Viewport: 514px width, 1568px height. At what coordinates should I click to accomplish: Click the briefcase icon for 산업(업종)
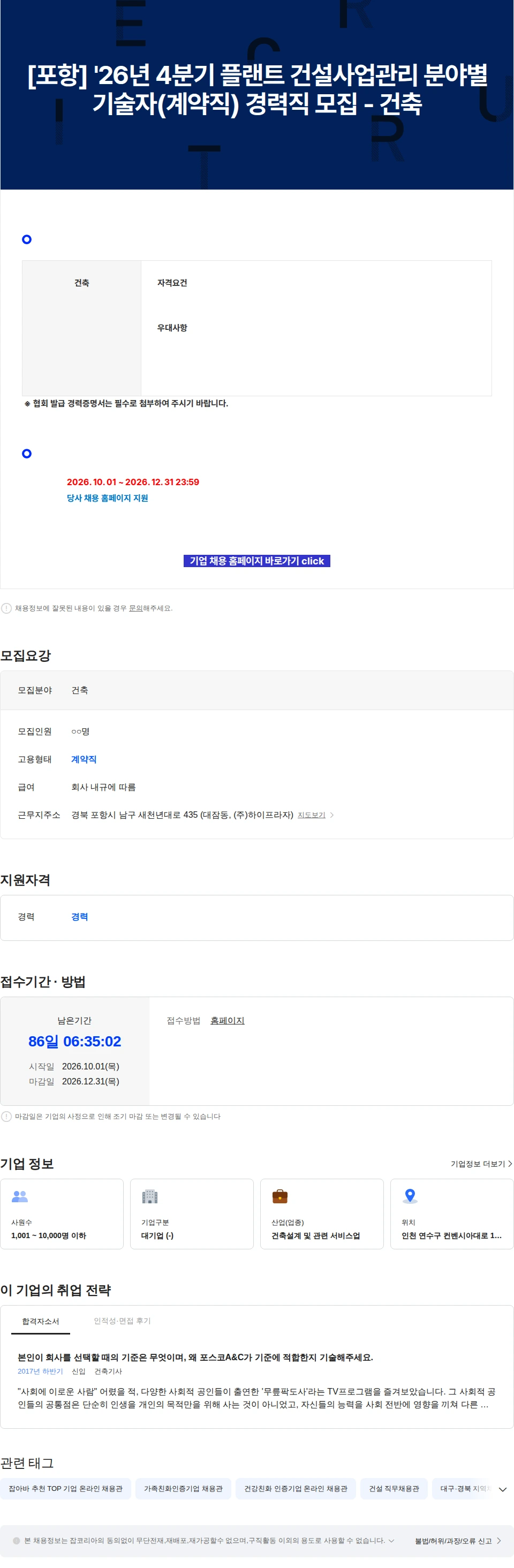click(x=280, y=1196)
